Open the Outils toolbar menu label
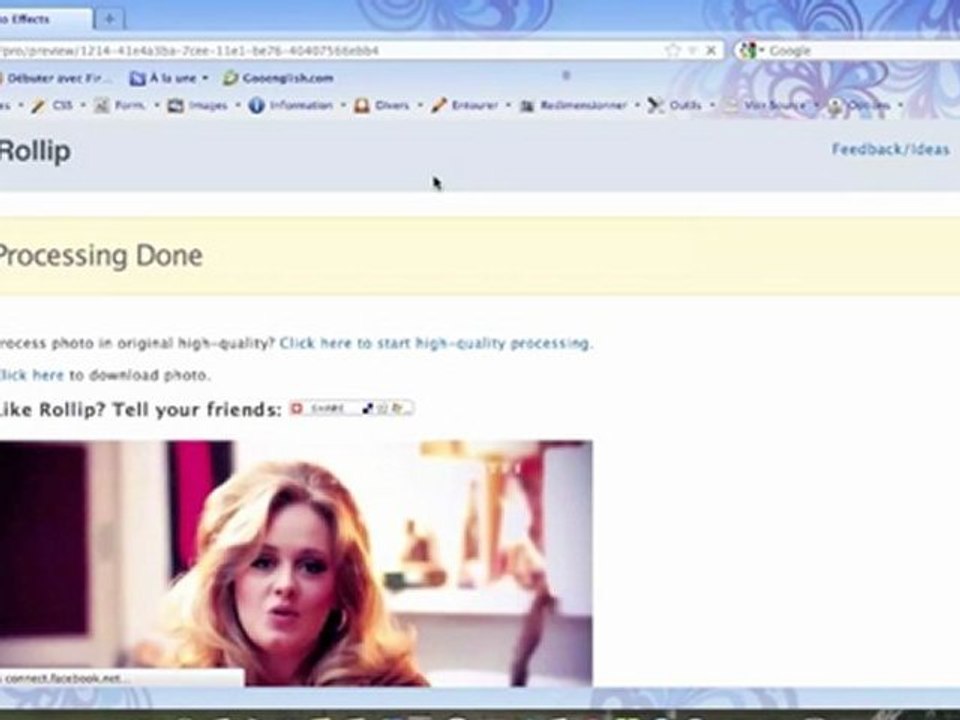This screenshot has height=720, width=960. [686, 106]
